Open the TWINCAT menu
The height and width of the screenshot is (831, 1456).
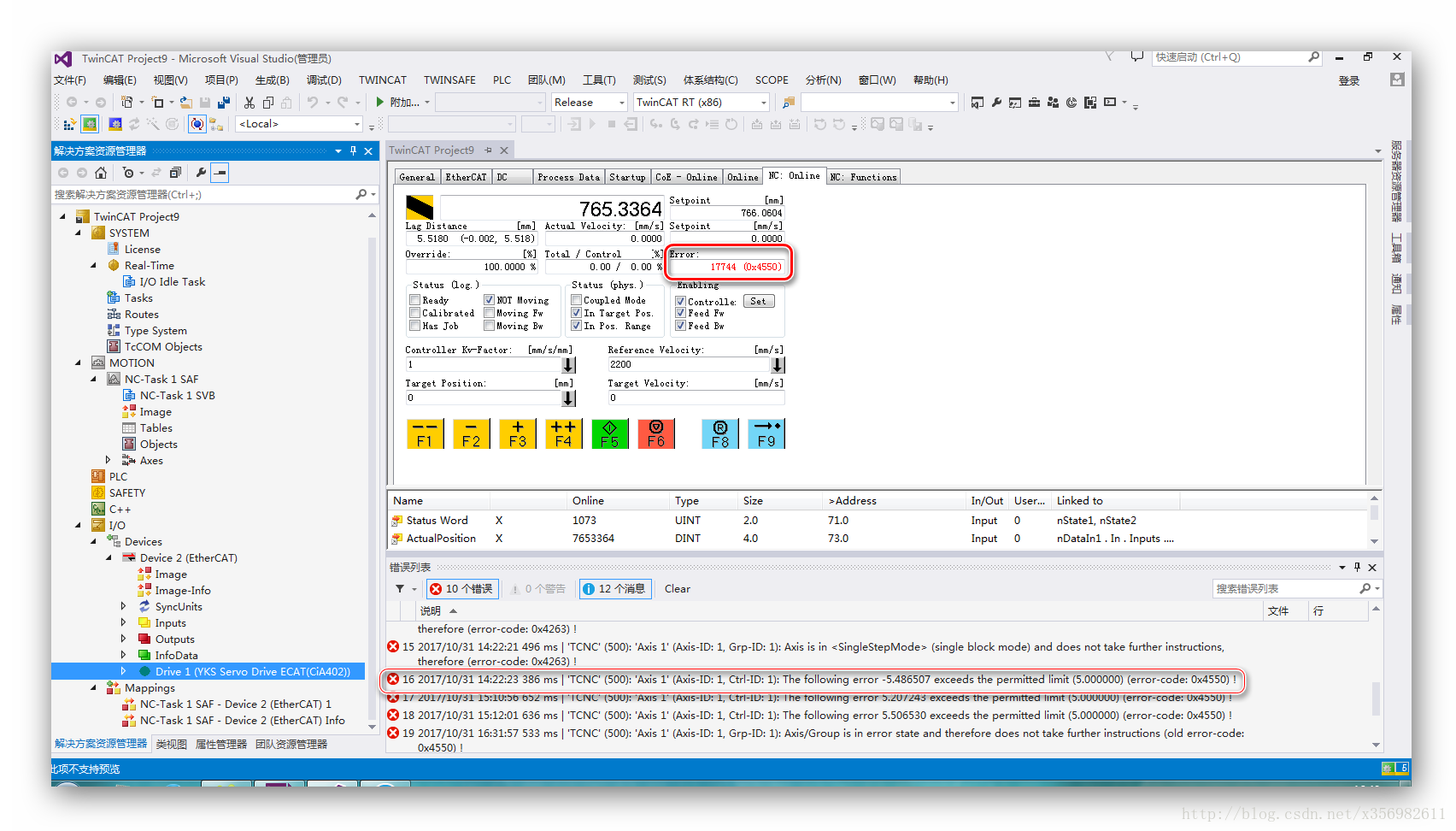coord(383,80)
